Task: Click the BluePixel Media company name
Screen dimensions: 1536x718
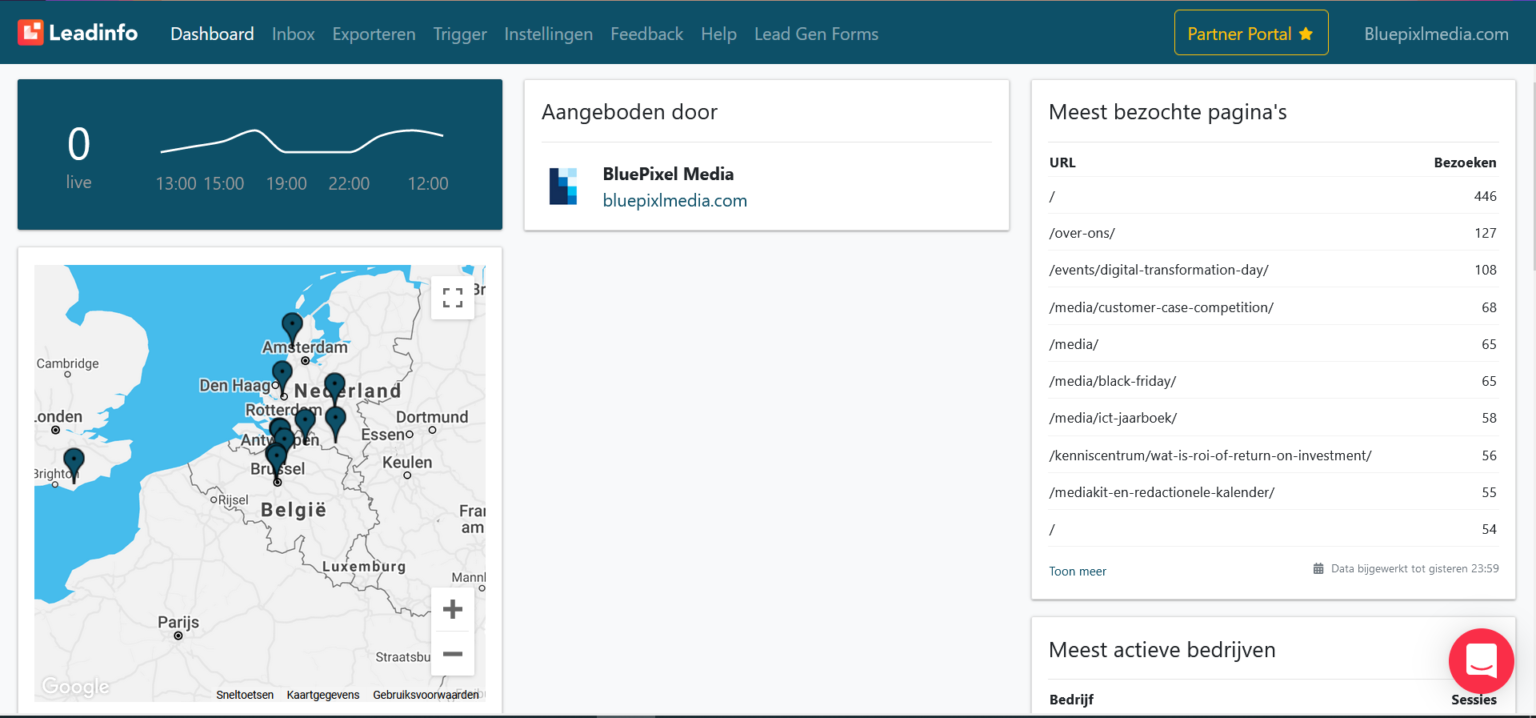Action: [x=668, y=174]
